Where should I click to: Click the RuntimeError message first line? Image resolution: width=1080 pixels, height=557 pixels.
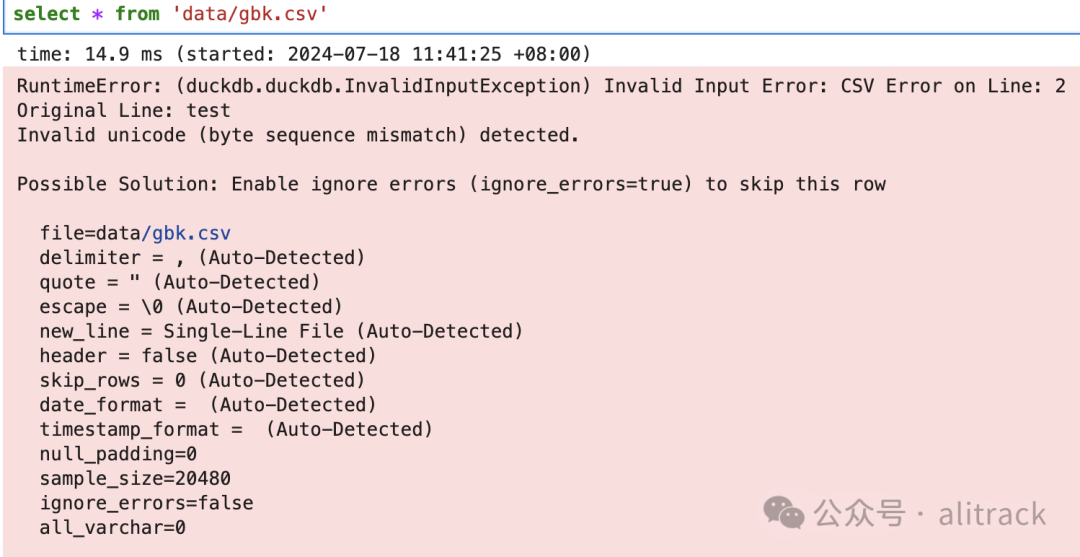[541, 86]
